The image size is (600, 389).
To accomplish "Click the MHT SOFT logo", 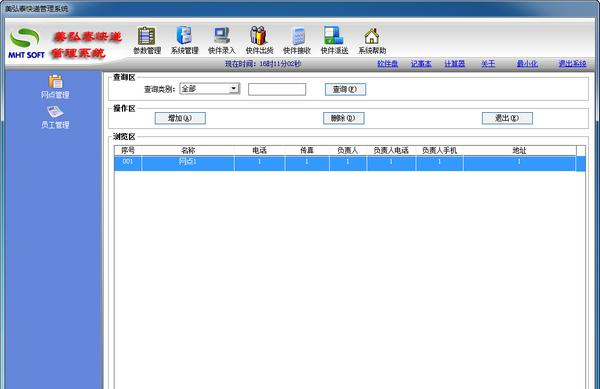I will click(26, 43).
